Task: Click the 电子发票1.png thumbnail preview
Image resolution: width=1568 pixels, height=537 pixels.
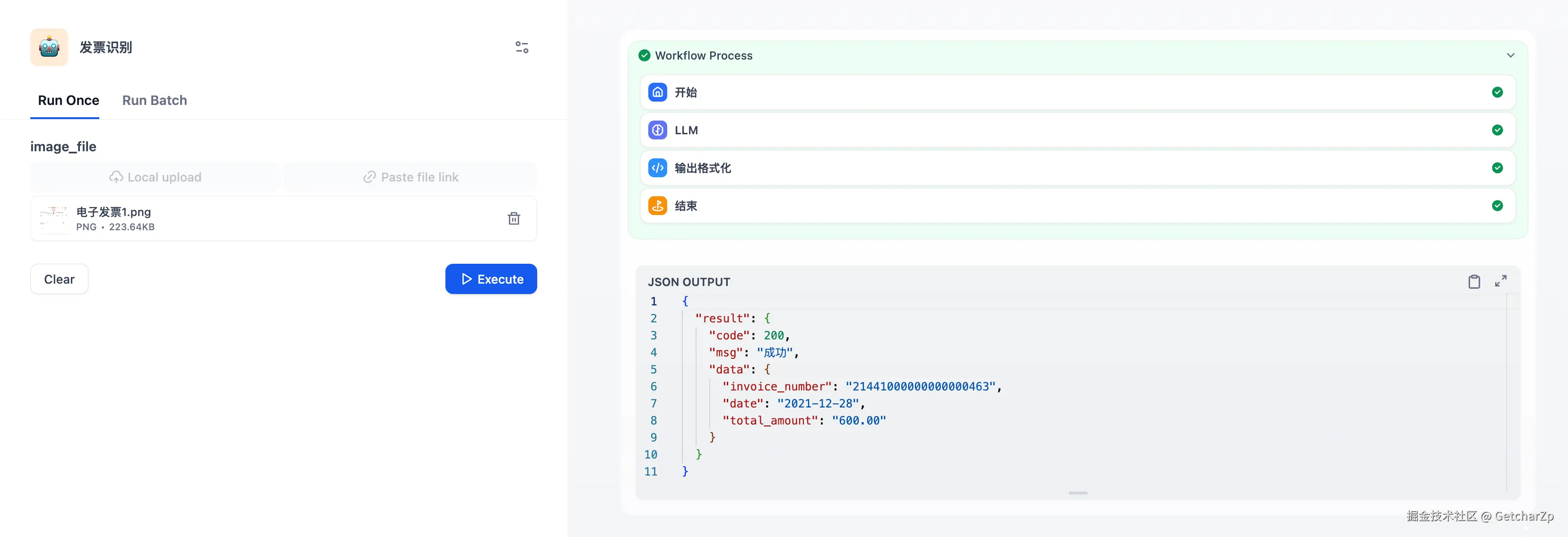Action: point(53,218)
